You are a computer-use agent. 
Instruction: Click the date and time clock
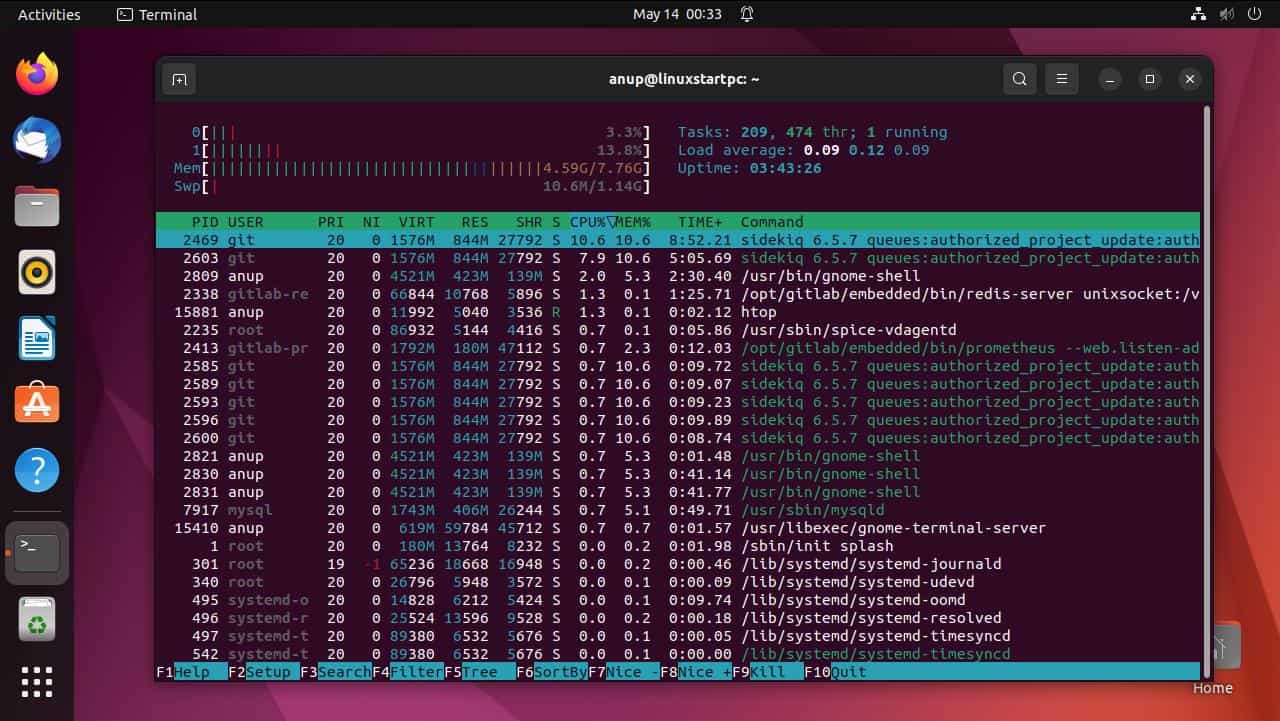(x=677, y=14)
